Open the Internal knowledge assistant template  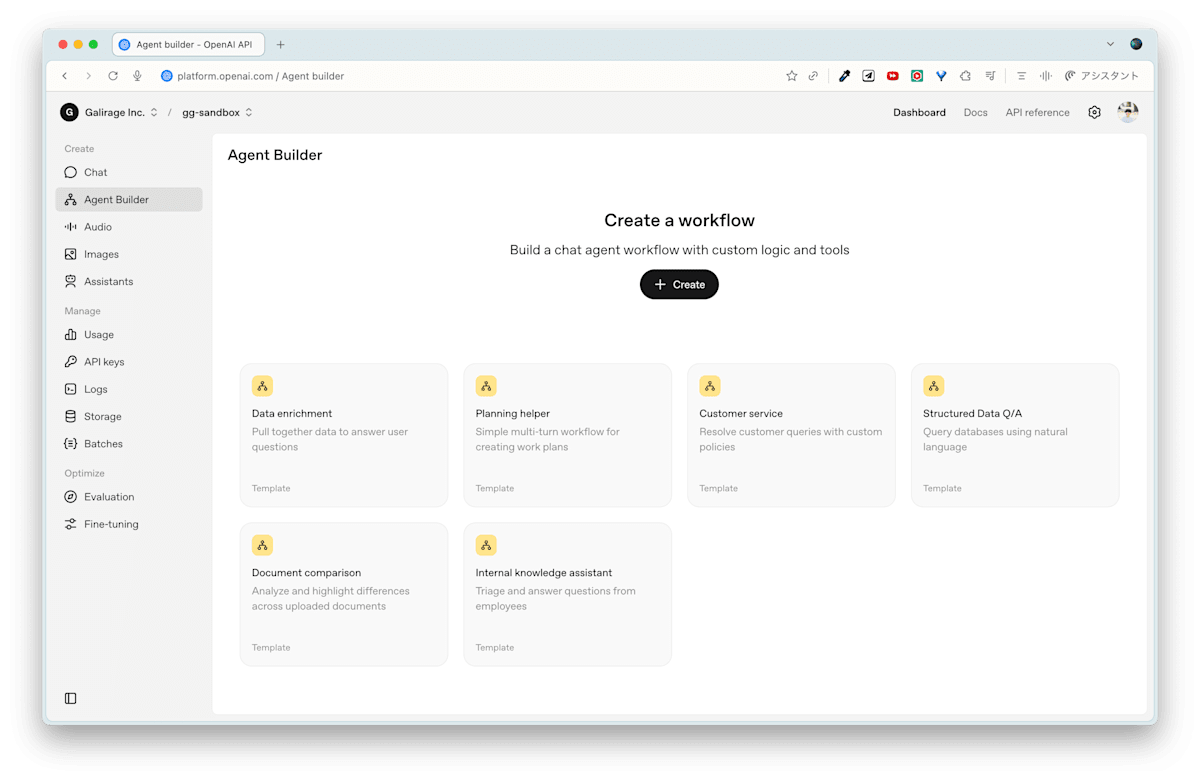tap(567, 594)
